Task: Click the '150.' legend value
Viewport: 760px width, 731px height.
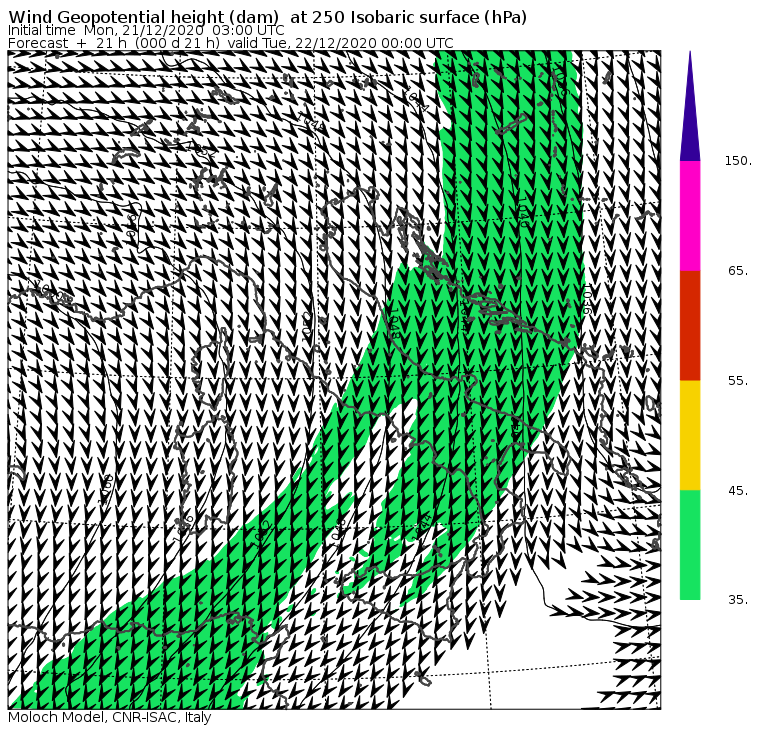Action: point(738,161)
